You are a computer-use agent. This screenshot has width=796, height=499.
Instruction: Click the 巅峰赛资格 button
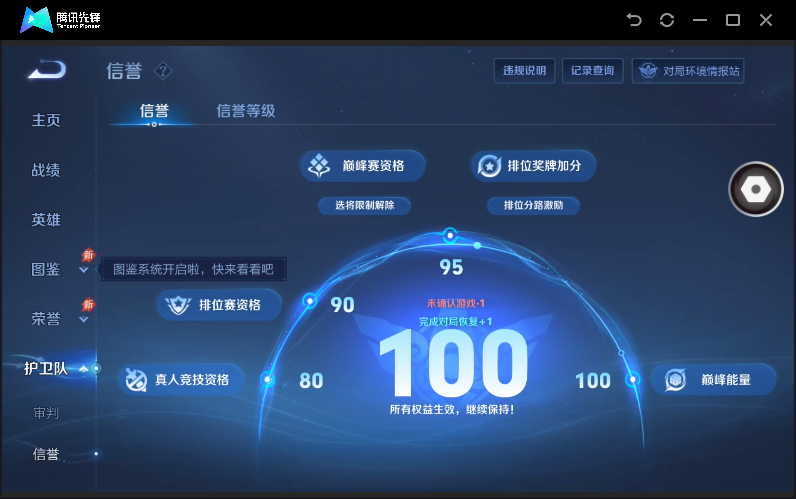coord(362,165)
